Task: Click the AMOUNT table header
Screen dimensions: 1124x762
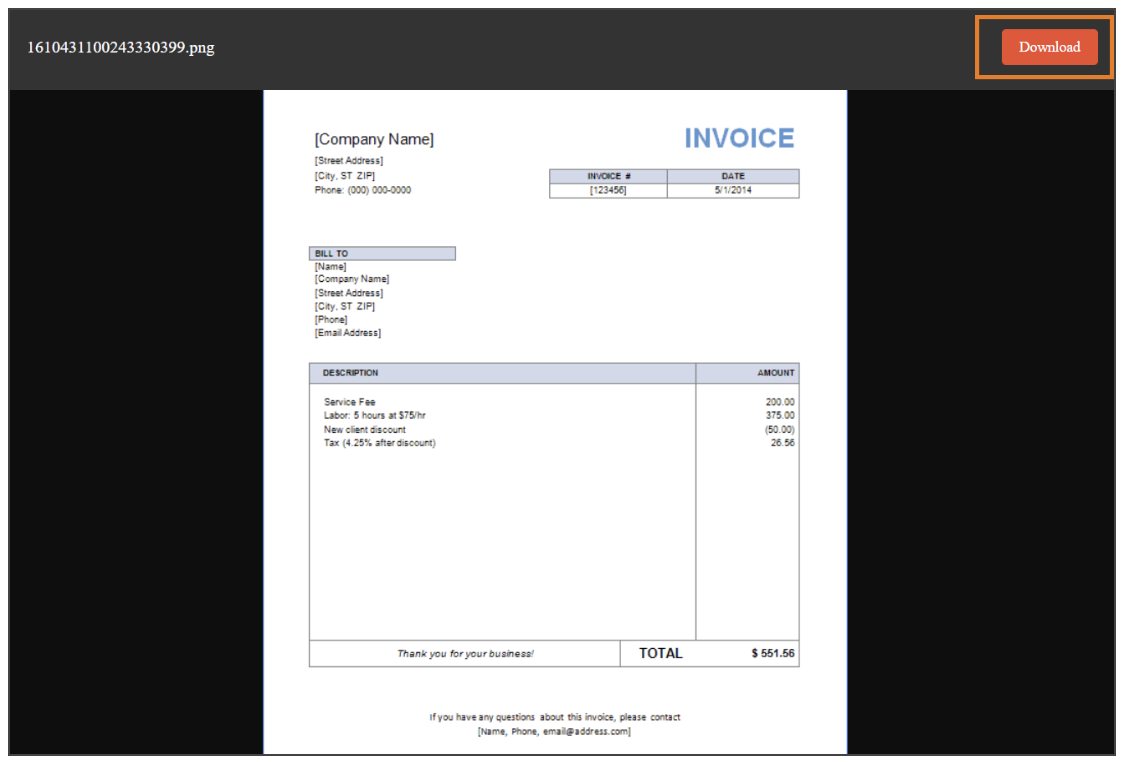Action: (775, 373)
